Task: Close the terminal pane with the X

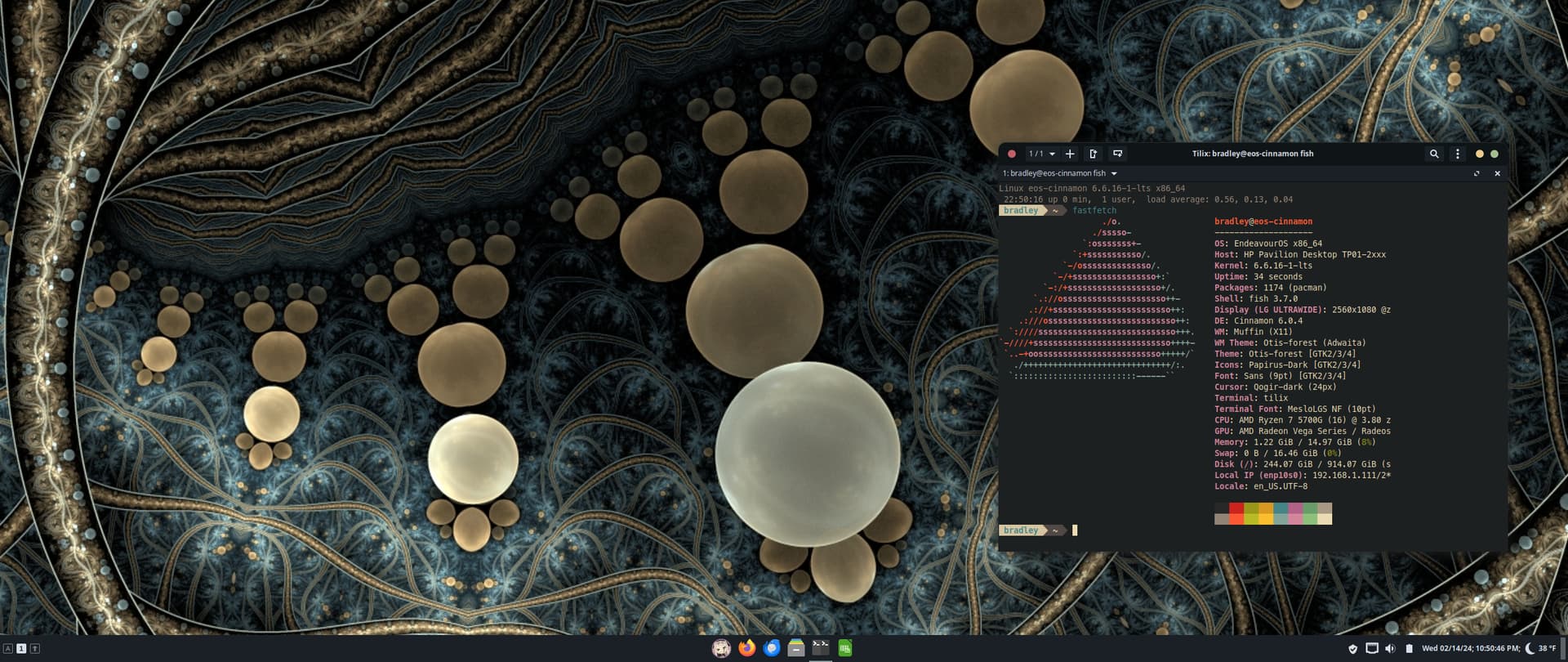Action: pos(1497,173)
